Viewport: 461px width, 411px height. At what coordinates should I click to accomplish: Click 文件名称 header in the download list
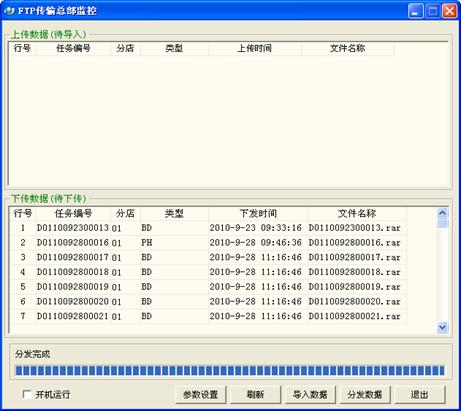click(357, 213)
